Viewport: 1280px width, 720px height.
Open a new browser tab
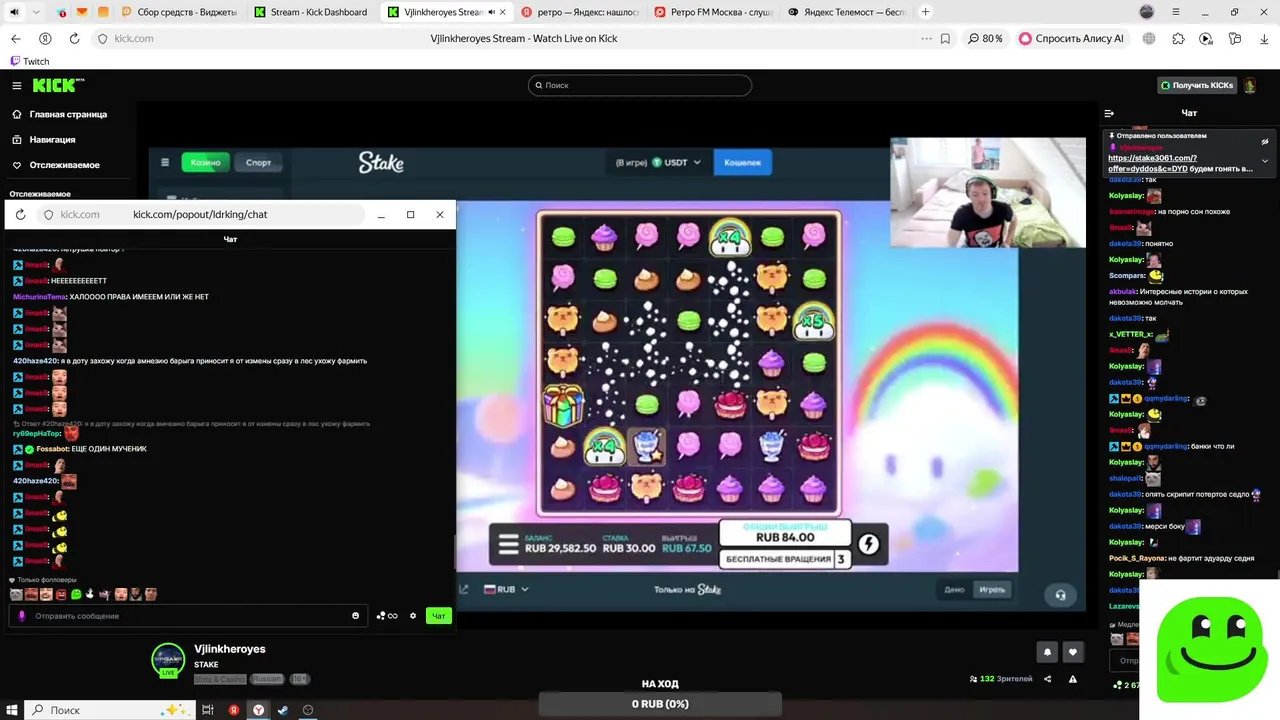click(x=925, y=12)
